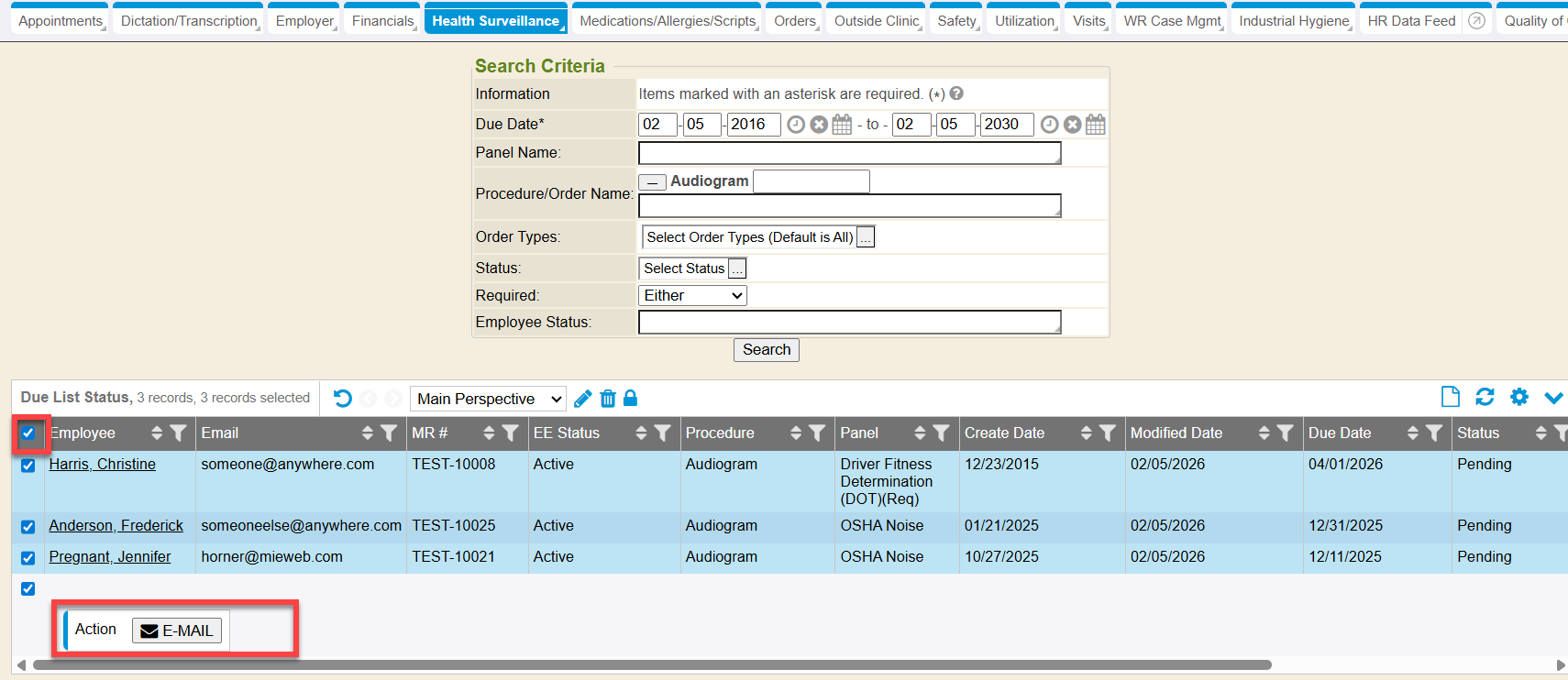Open the Industrial Hygiene tab
Image resolution: width=1568 pixels, height=680 pixels.
tap(1293, 21)
